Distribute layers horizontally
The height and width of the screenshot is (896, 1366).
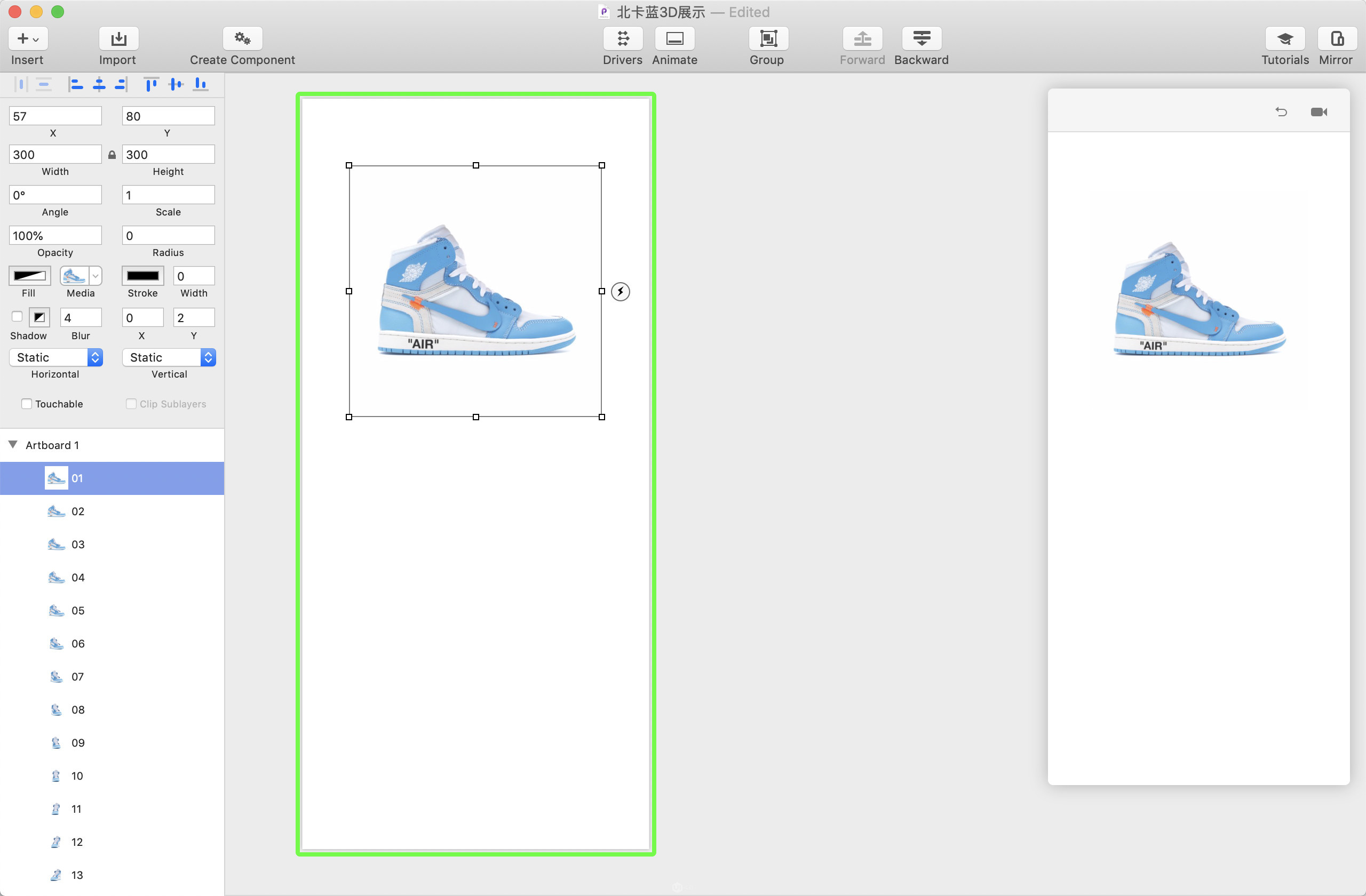coord(21,85)
